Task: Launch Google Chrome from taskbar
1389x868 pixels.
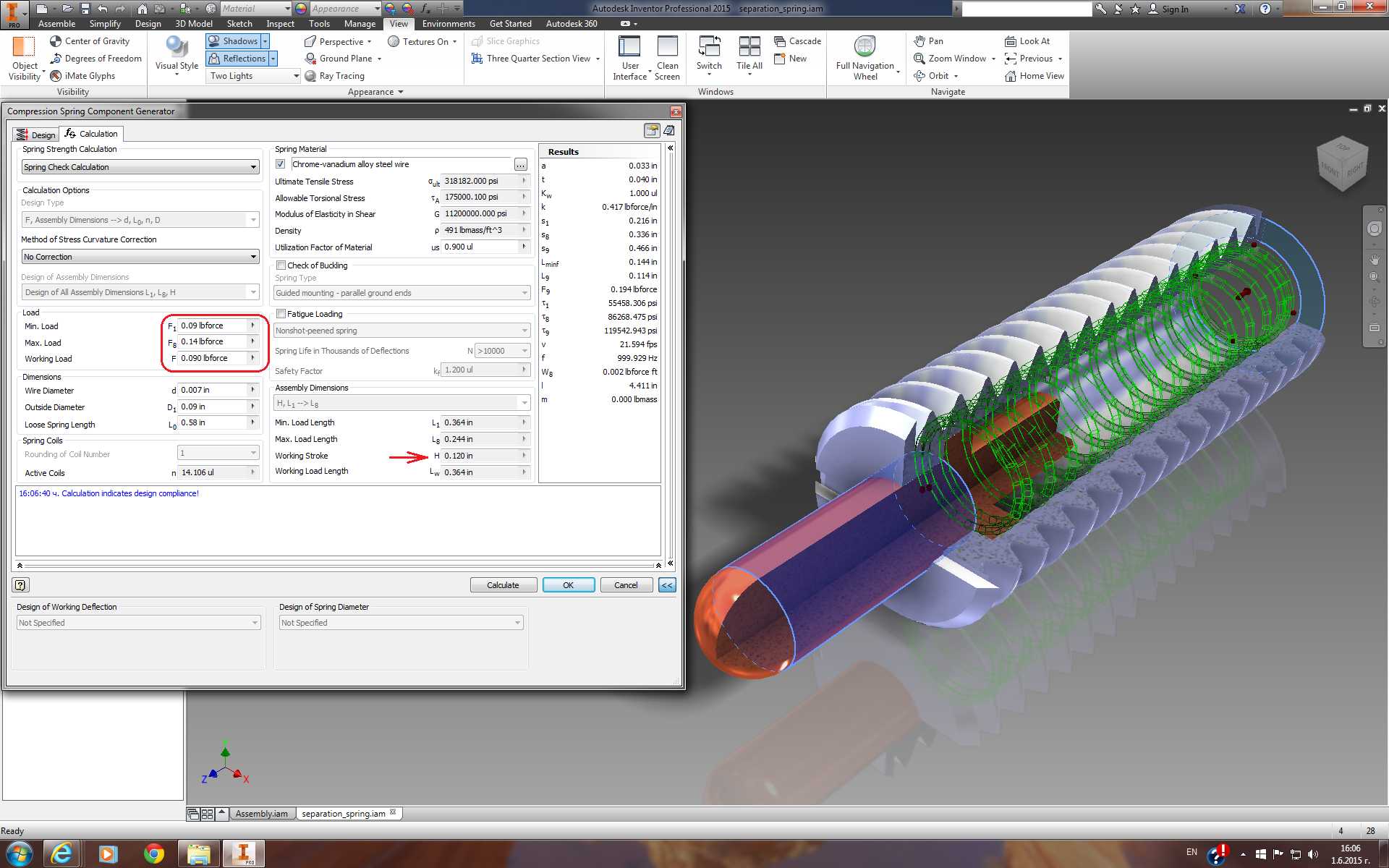Action: click(x=153, y=854)
